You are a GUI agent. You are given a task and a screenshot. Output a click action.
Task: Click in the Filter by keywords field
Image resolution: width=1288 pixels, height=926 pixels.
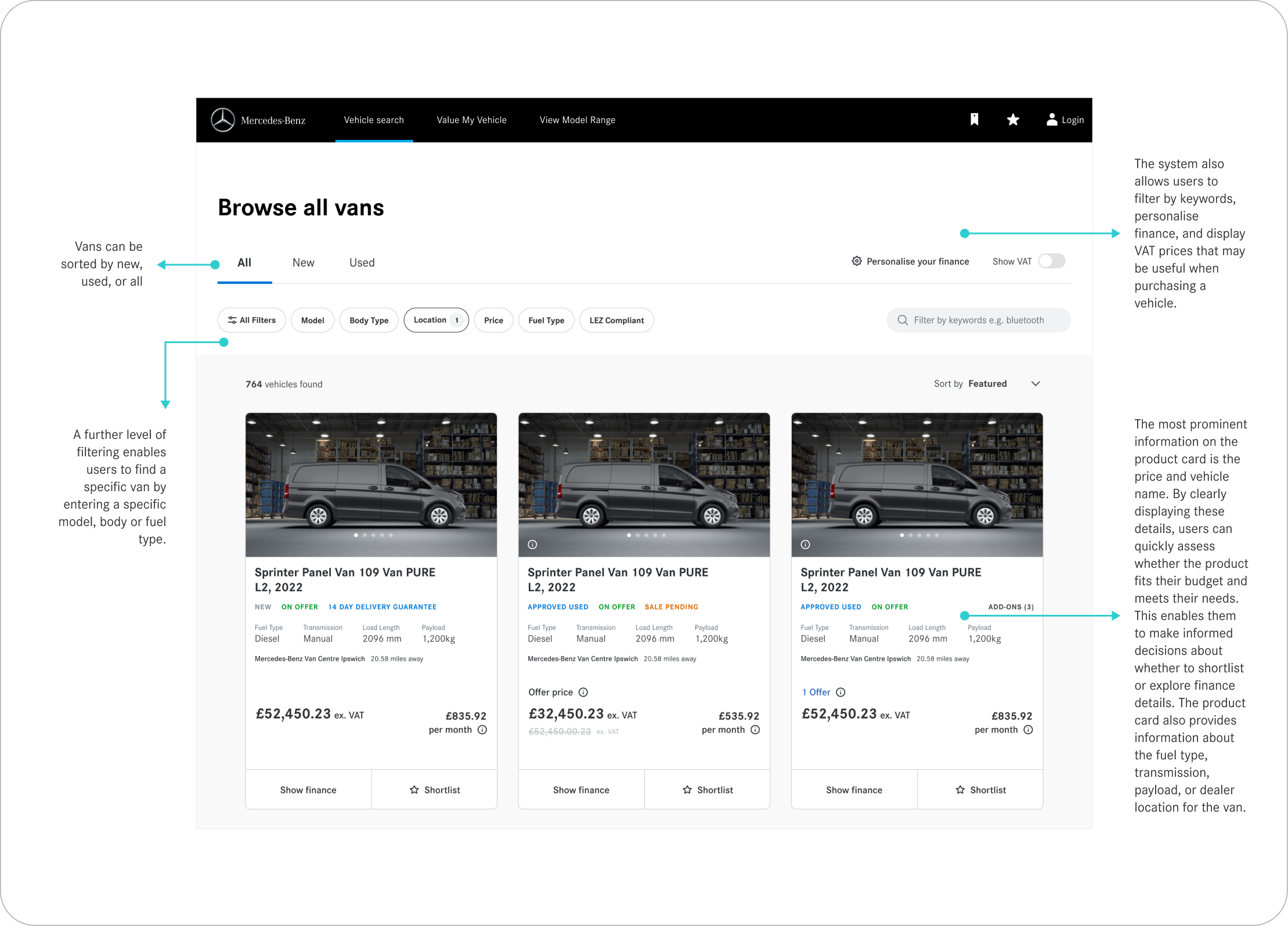tap(979, 320)
